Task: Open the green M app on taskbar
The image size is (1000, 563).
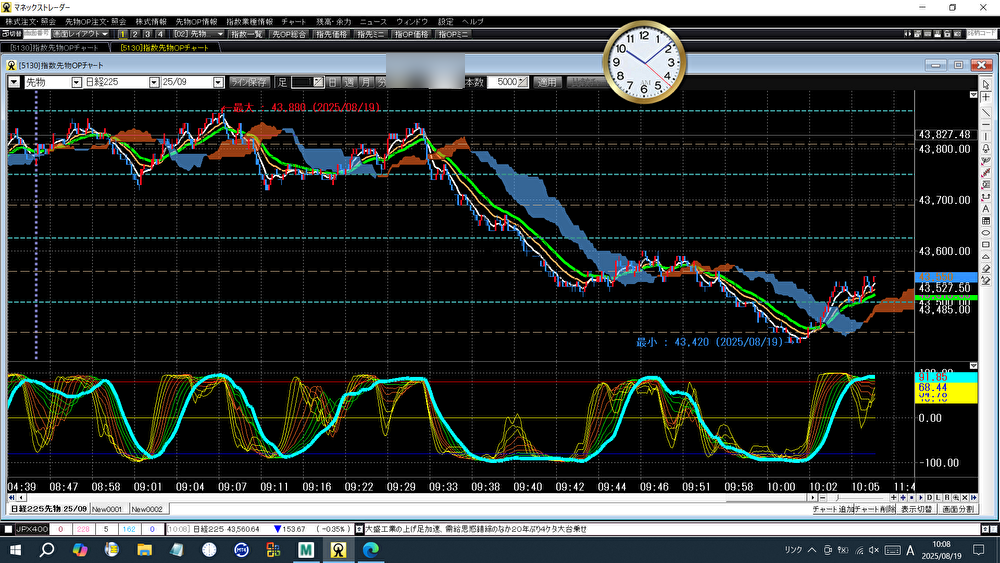Action: 305,550
